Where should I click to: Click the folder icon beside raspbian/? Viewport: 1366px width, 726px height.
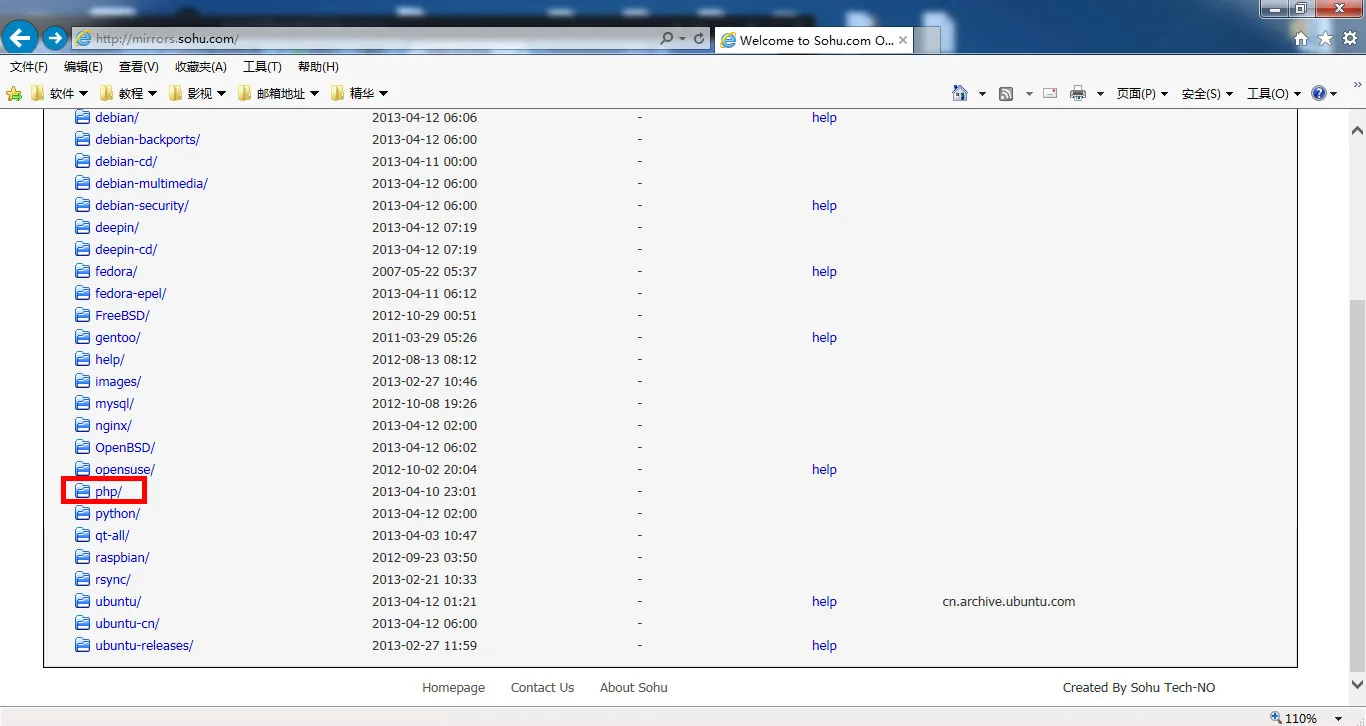click(83, 557)
